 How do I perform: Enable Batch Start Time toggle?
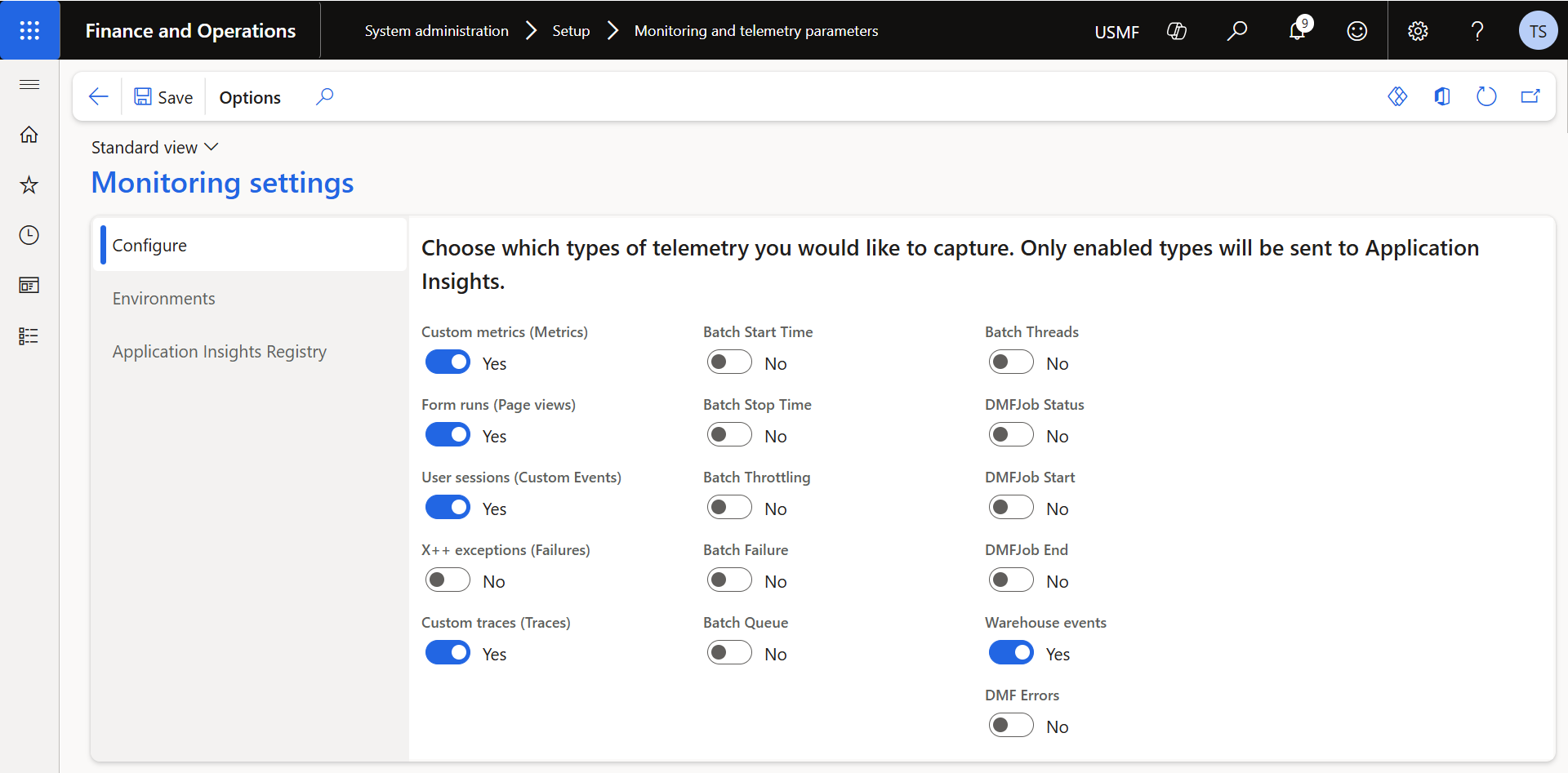click(x=729, y=362)
